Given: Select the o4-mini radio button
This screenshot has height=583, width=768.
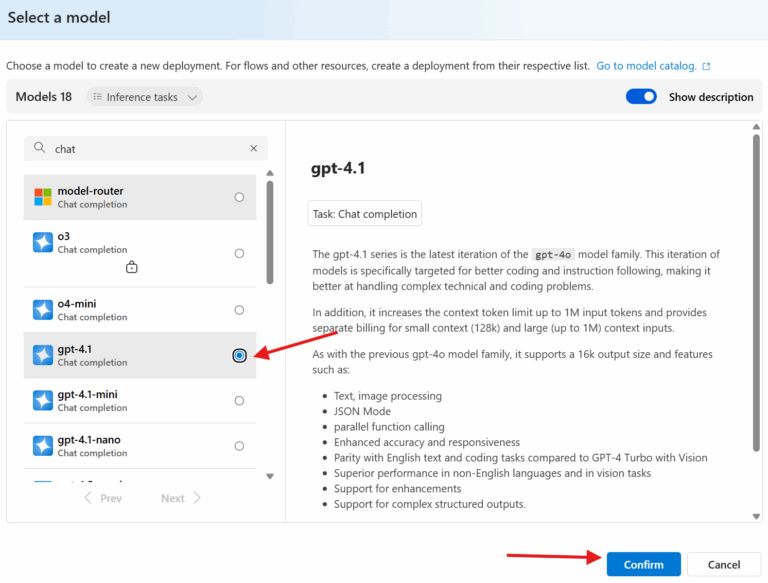Looking at the screenshot, I should pos(239,310).
